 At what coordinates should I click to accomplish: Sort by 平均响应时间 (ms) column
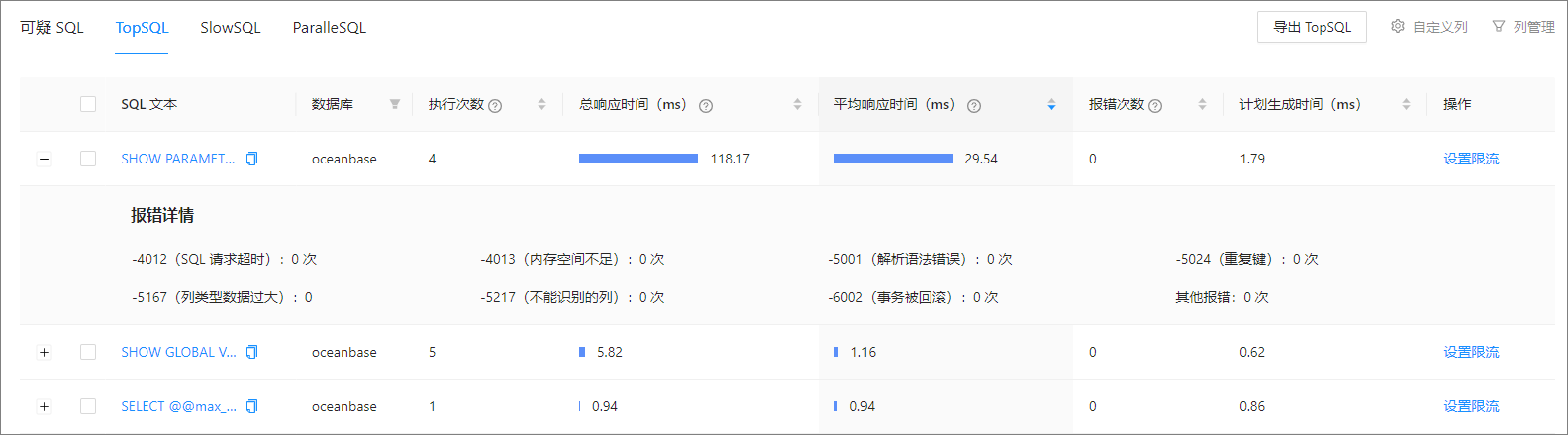(1051, 104)
